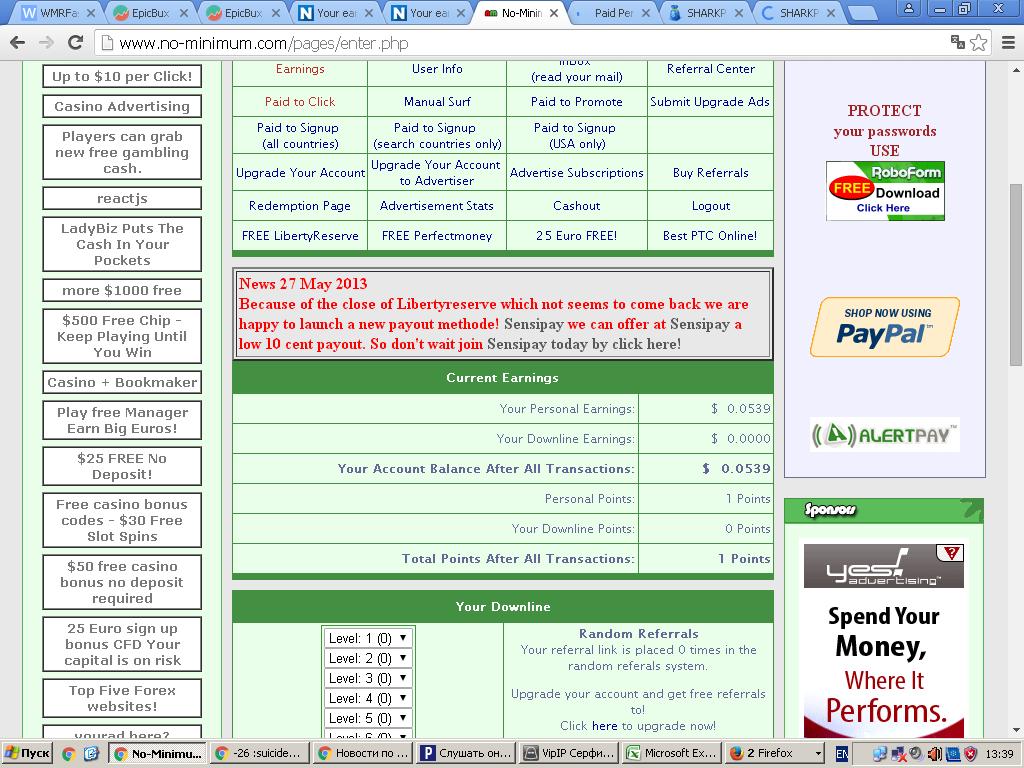The image size is (1024, 768).
Task: Open the Chrome menu hamburger icon
Action: [1008, 43]
